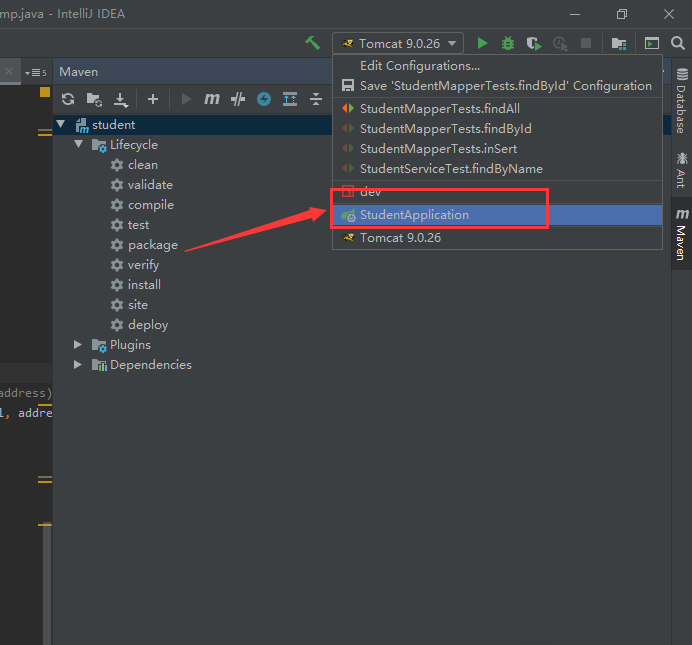The width and height of the screenshot is (692, 645).
Task: Click the profiler run icon in the toolbar
Action: [560, 43]
